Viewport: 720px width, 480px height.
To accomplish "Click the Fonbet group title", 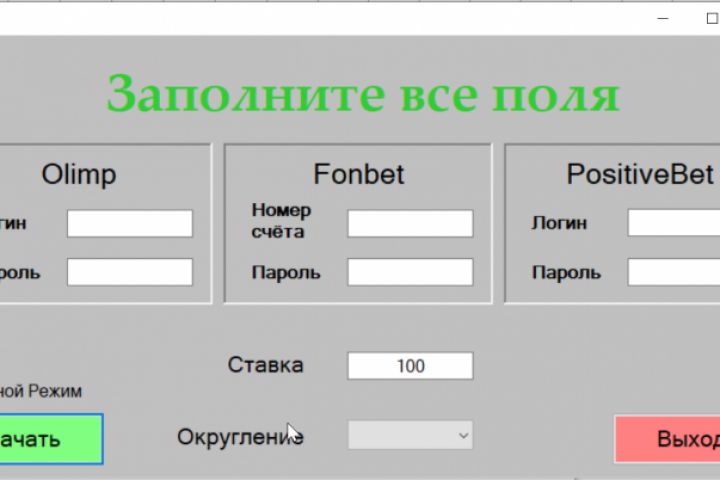I will tap(359, 174).
